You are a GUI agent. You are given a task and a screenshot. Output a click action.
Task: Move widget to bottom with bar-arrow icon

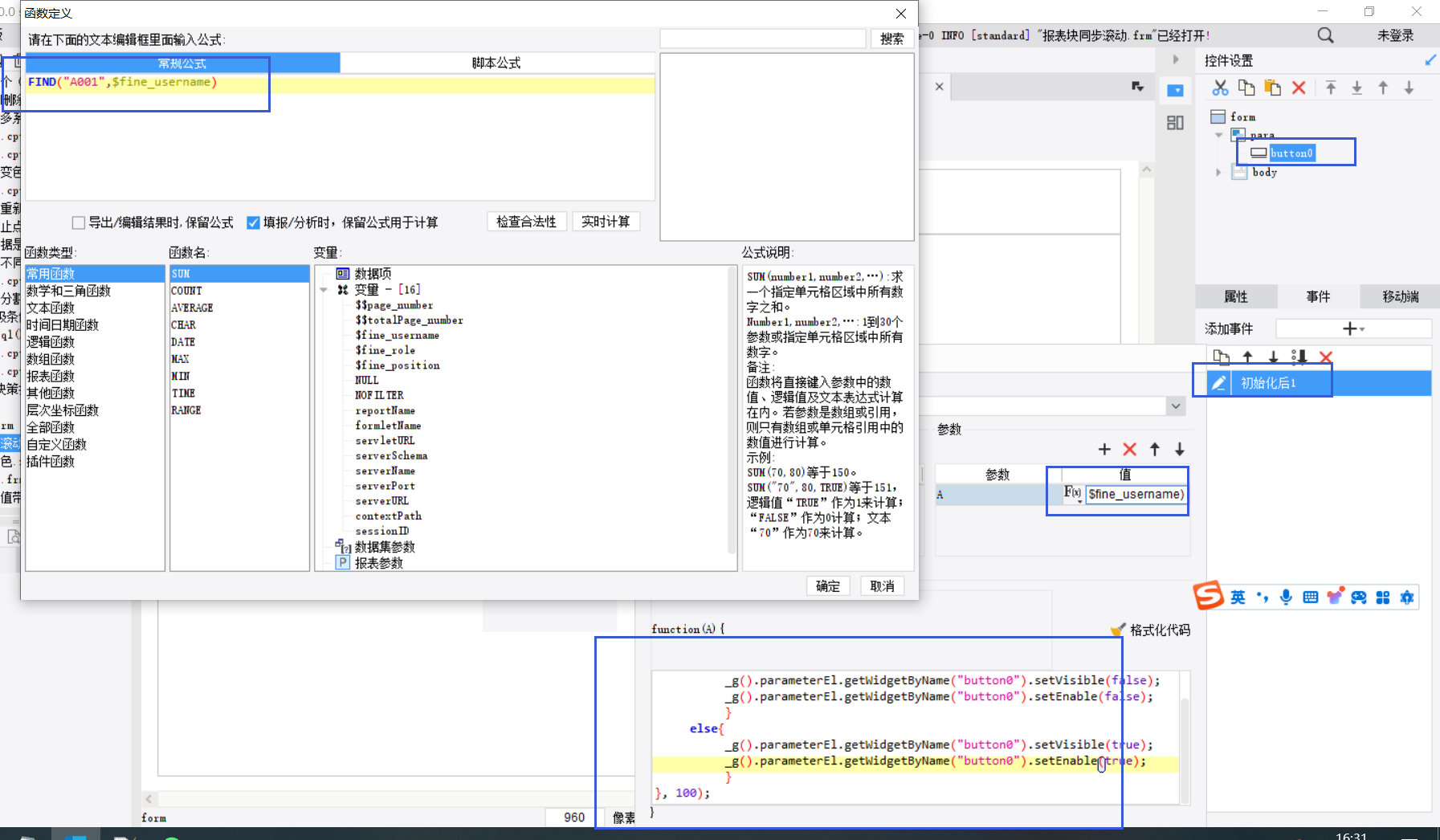[x=1356, y=88]
